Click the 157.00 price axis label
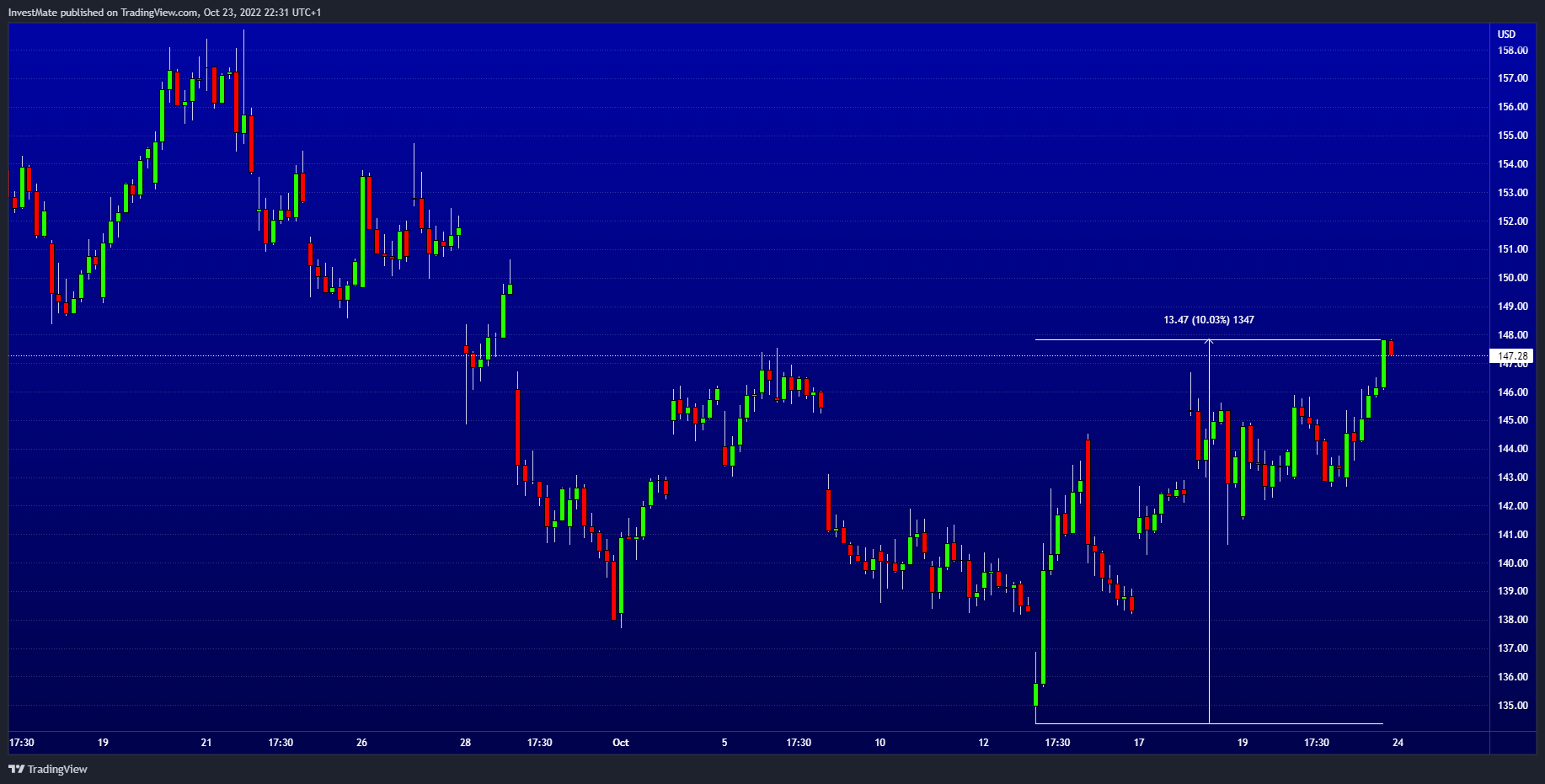Screen dimensions: 1545x784 1513,78
